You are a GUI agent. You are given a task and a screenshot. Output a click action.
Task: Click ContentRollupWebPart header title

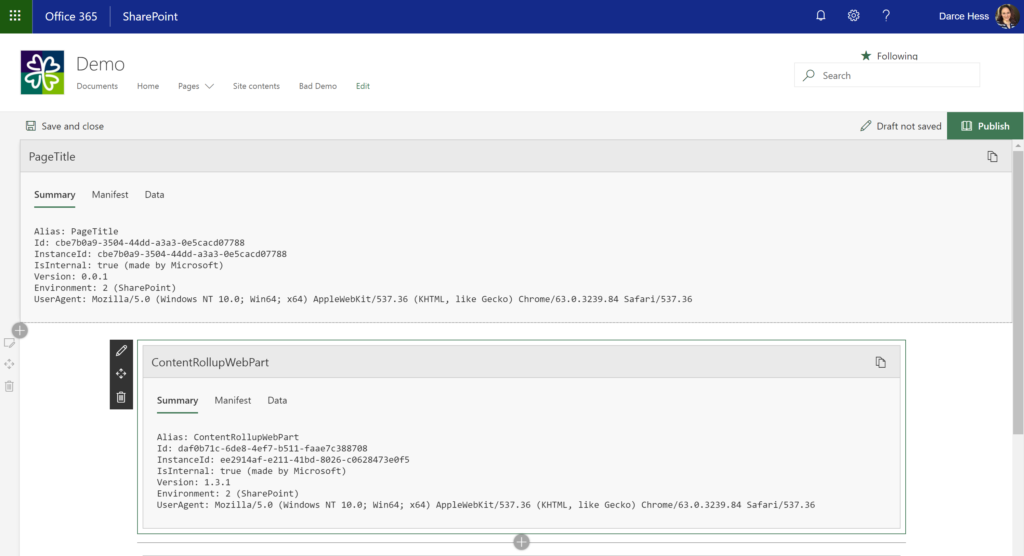210,363
